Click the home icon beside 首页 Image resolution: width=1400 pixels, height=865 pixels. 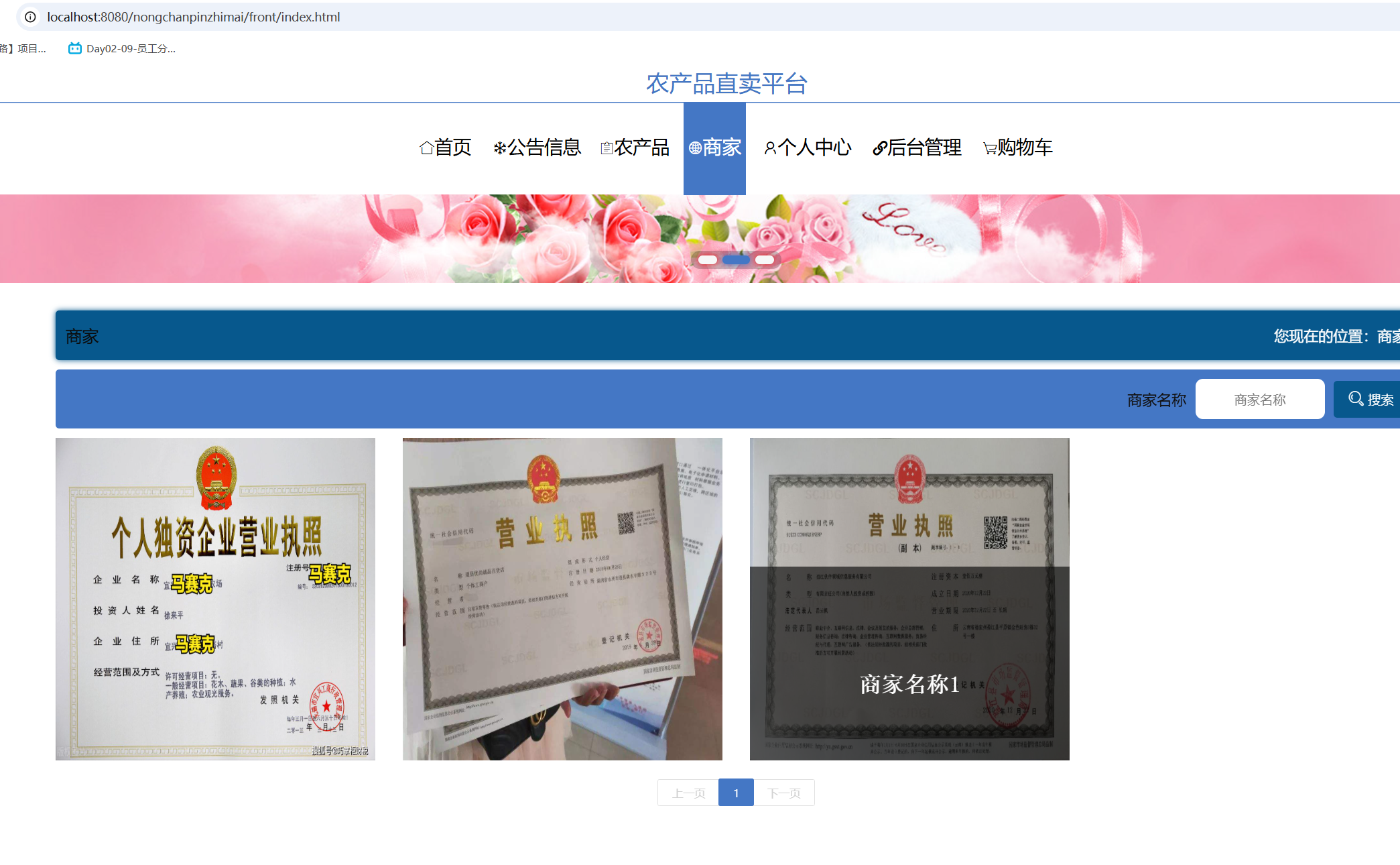[x=426, y=148]
